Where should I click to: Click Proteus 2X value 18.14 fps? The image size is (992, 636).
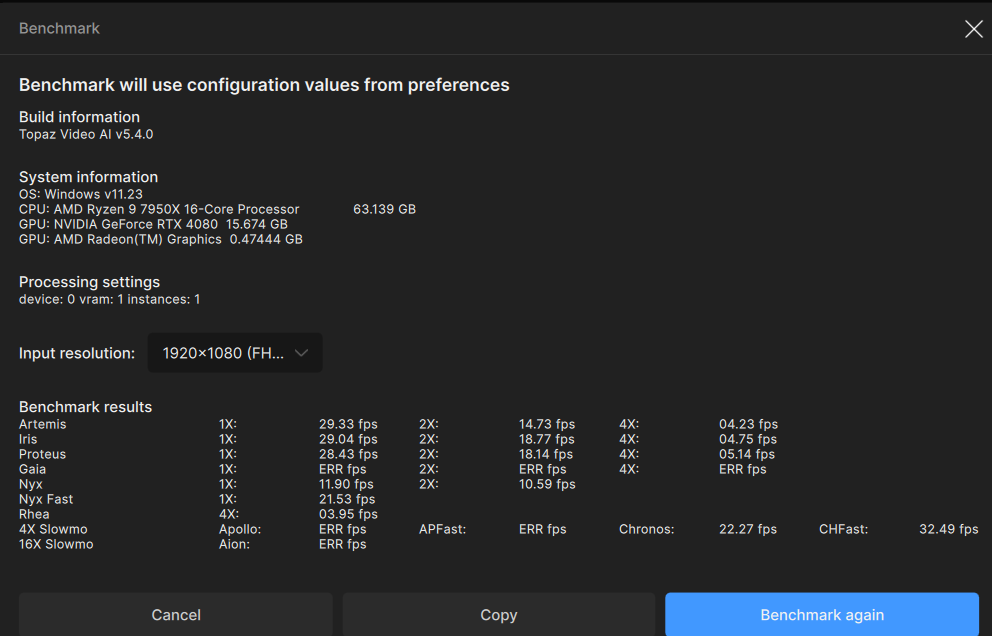pos(546,454)
